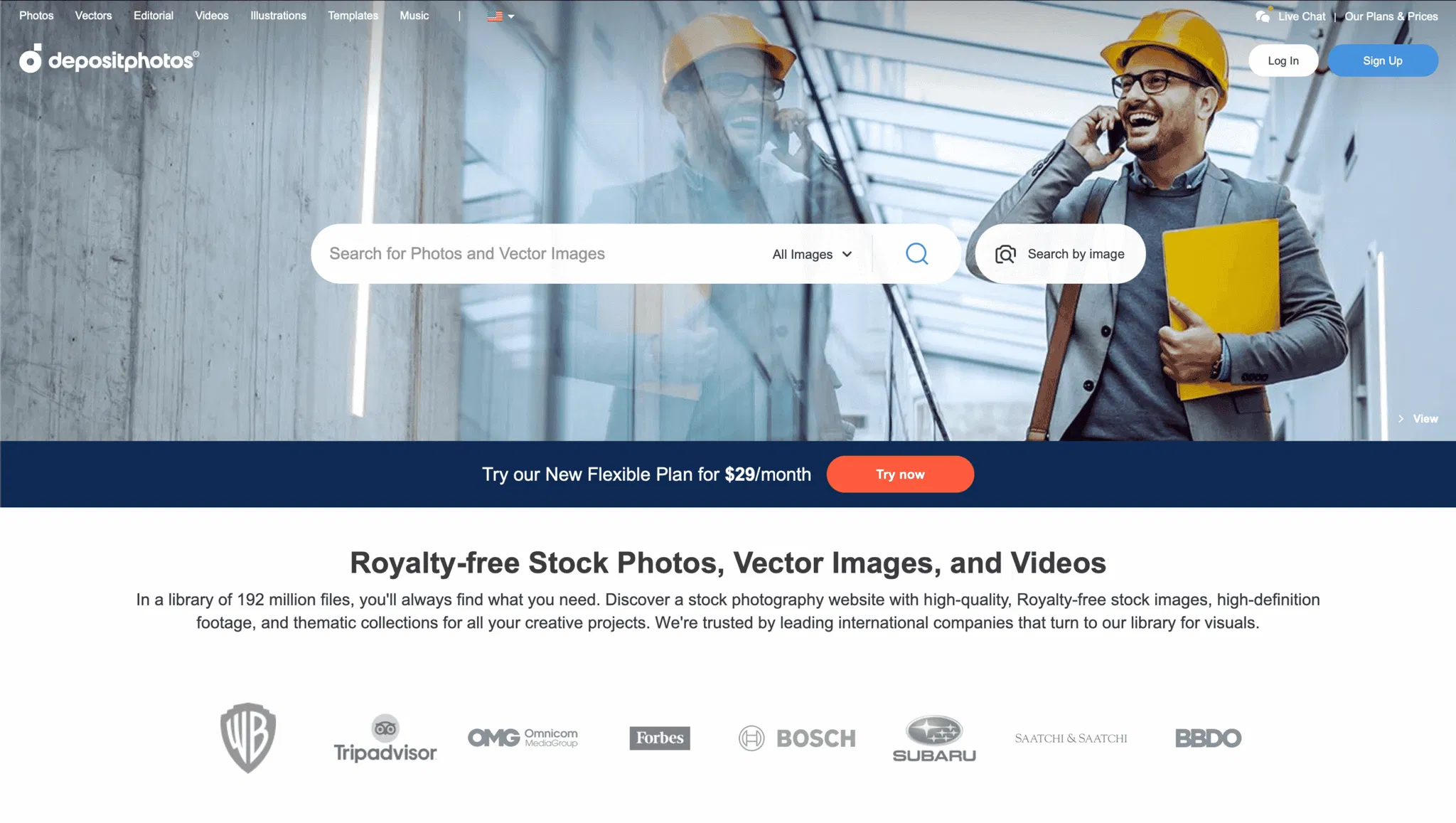
Task: Click the Bosch logo
Action: tap(797, 738)
